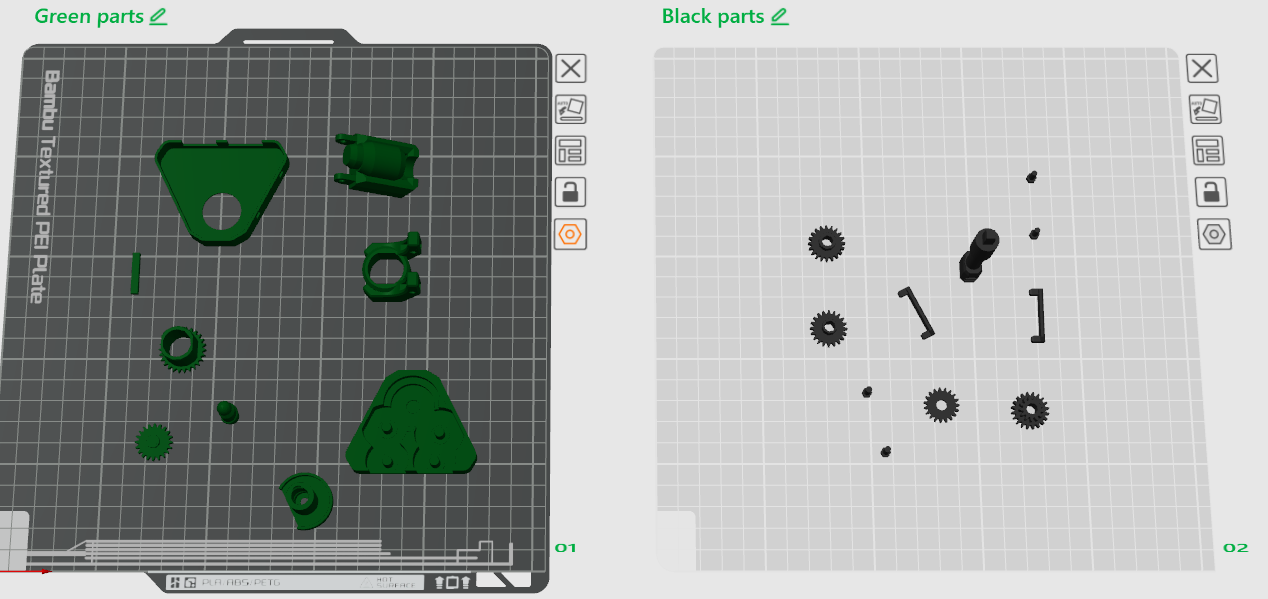Screen dimensions: 1268x599
Task: Arrange objects on Green parts plate
Action: click(571, 151)
